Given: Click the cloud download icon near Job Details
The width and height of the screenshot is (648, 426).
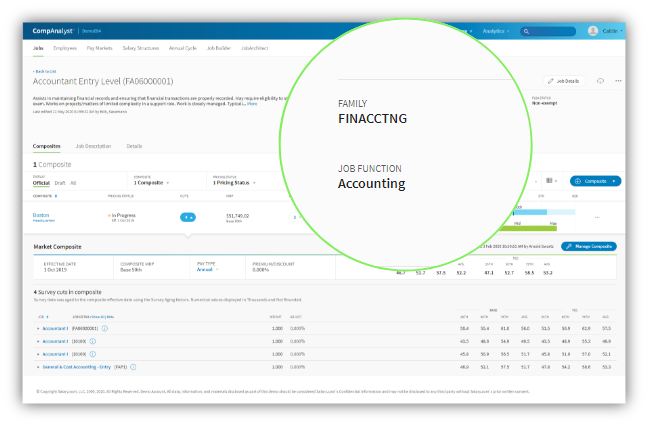Looking at the screenshot, I should (600, 80).
